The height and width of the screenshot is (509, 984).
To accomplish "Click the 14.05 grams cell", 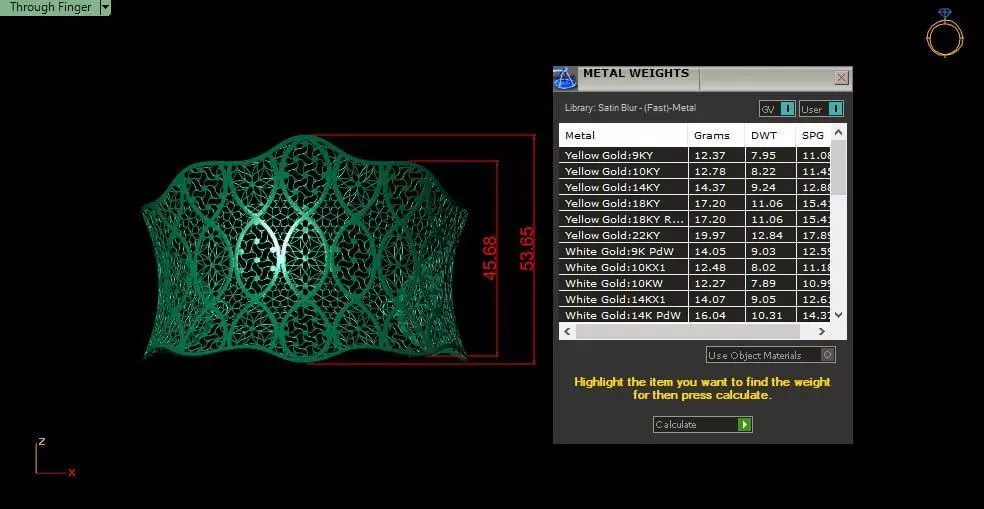I will coord(717,251).
